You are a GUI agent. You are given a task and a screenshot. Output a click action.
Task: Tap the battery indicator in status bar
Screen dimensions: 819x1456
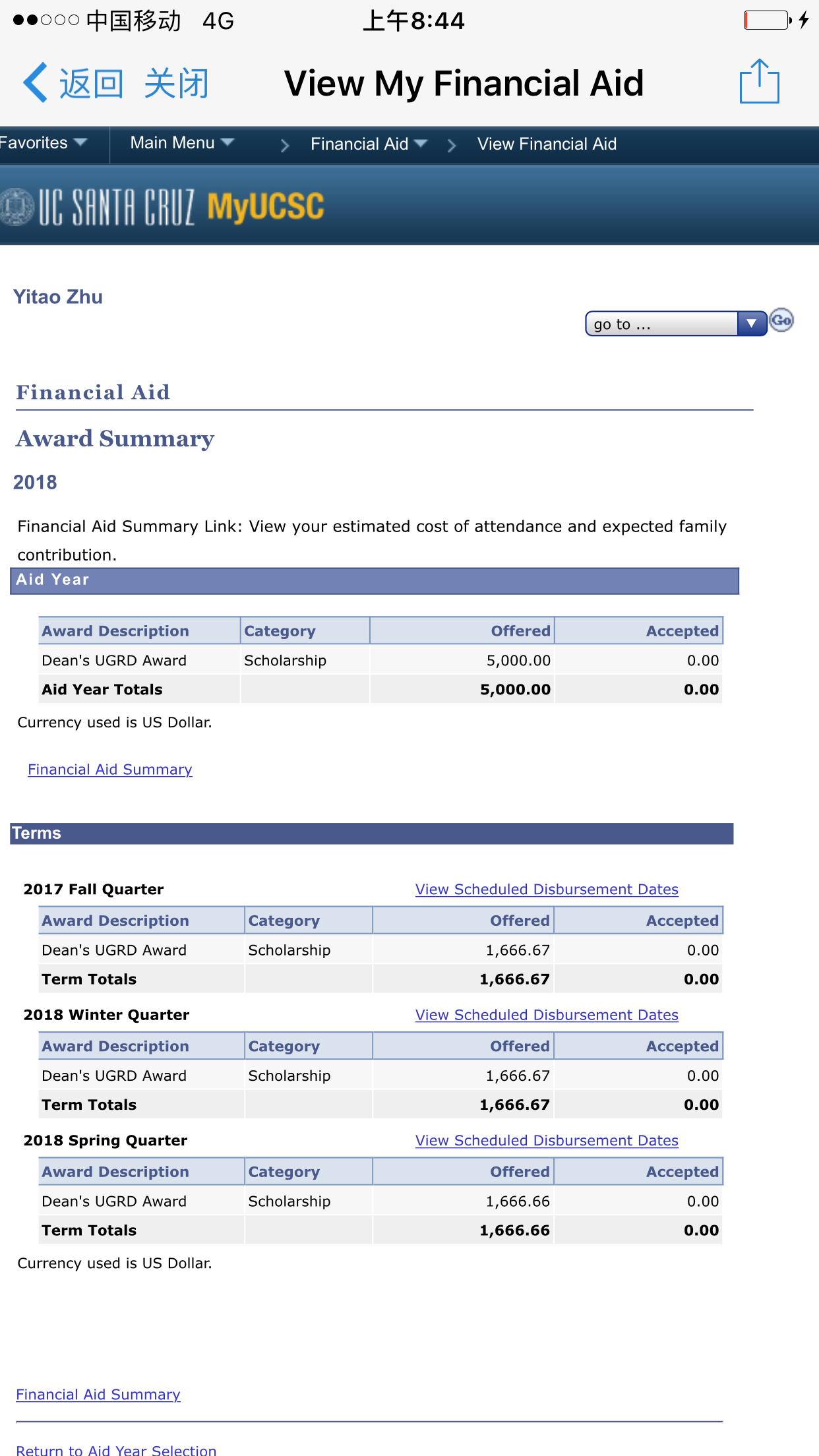[x=767, y=20]
